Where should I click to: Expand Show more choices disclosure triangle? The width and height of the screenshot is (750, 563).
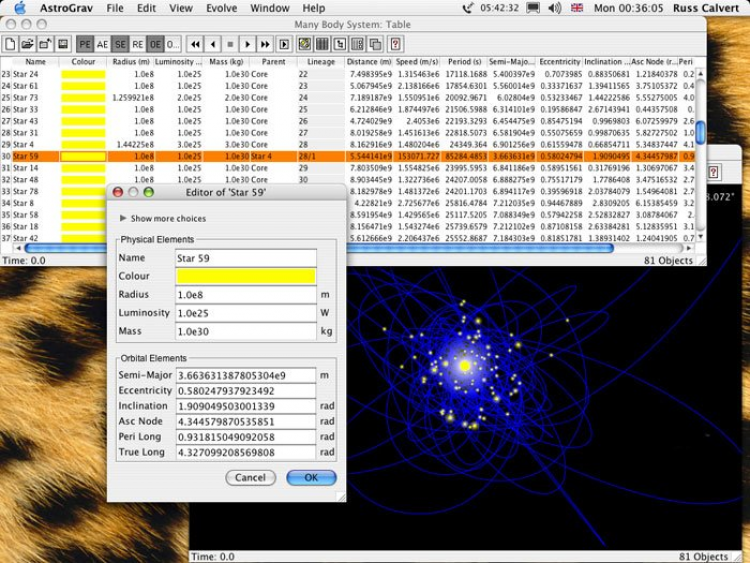[x=123, y=218]
